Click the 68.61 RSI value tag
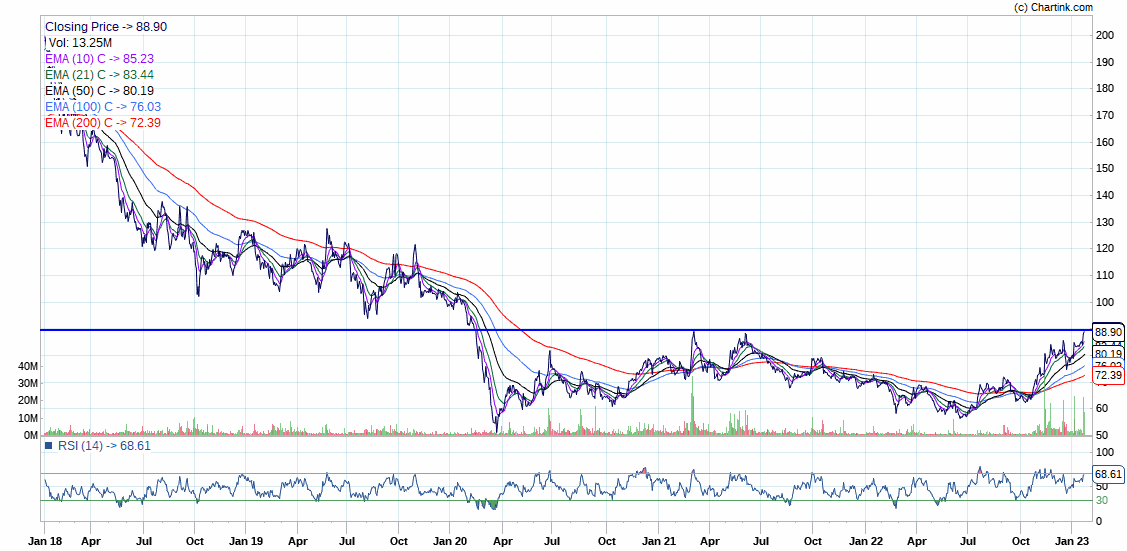The image size is (1127, 551). [1107, 474]
